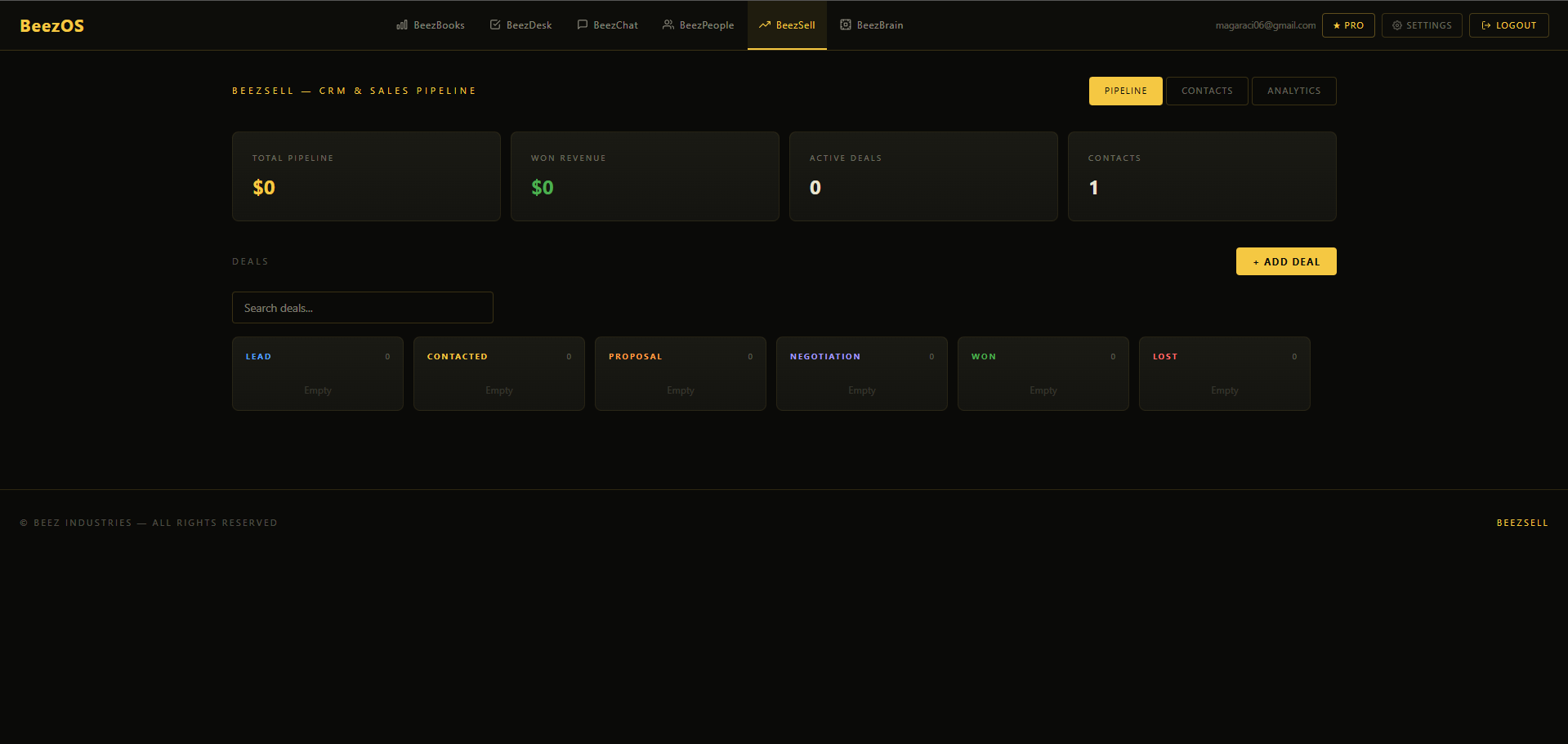Click the Proposal column header
This screenshot has width=1568, height=744.
tap(636, 357)
